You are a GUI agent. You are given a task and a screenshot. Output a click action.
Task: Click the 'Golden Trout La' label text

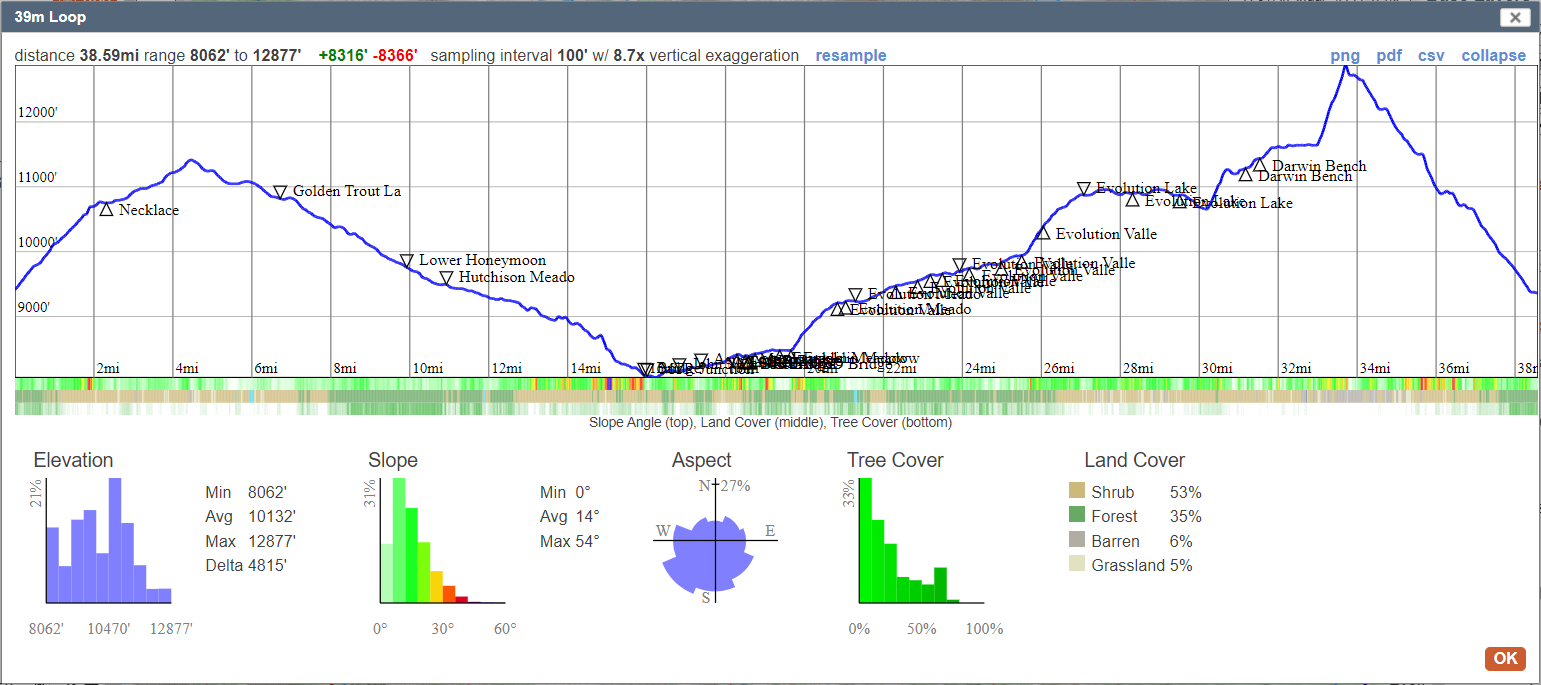tap(347, 191)
